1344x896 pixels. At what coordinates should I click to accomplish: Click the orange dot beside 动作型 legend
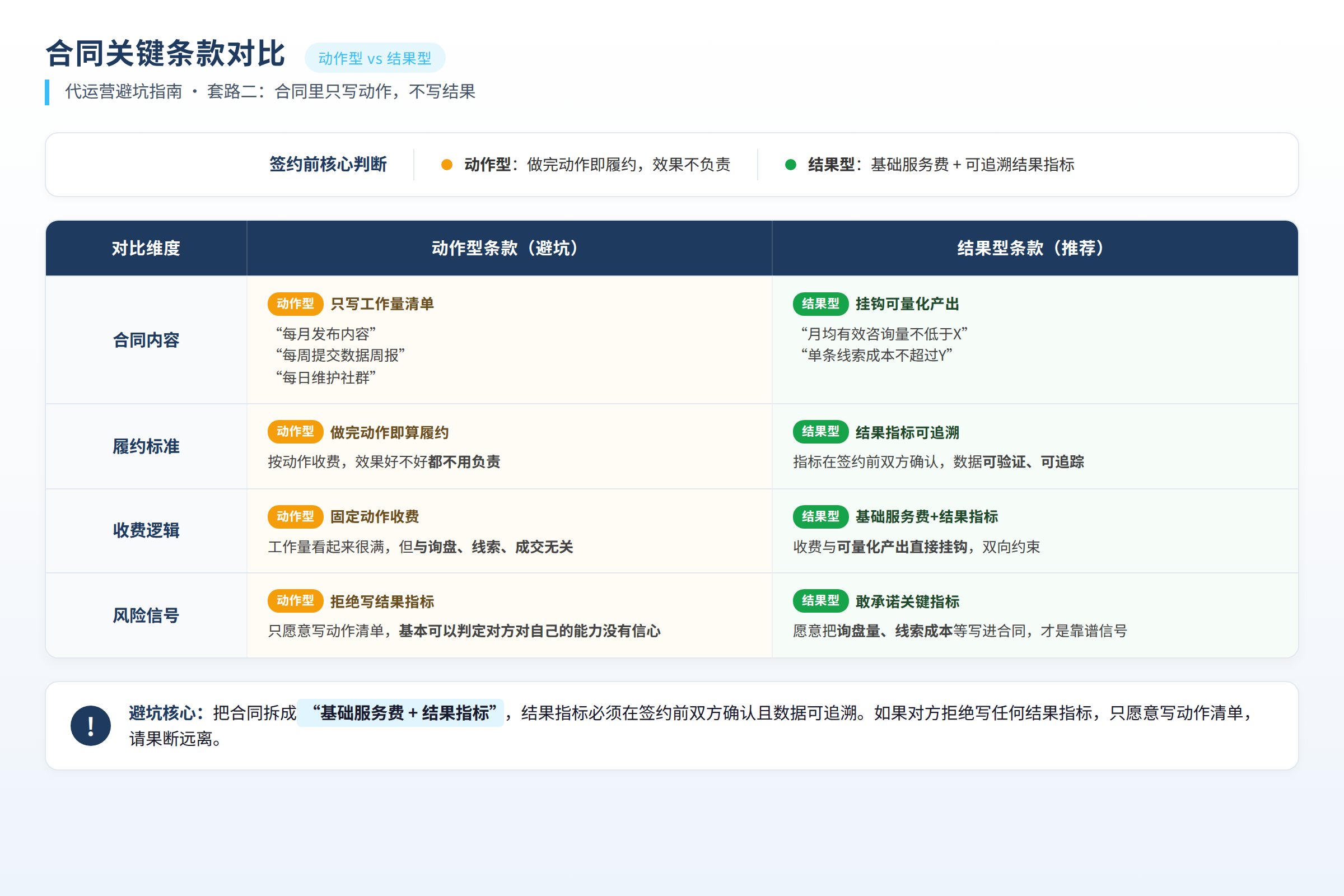point(447,165)
